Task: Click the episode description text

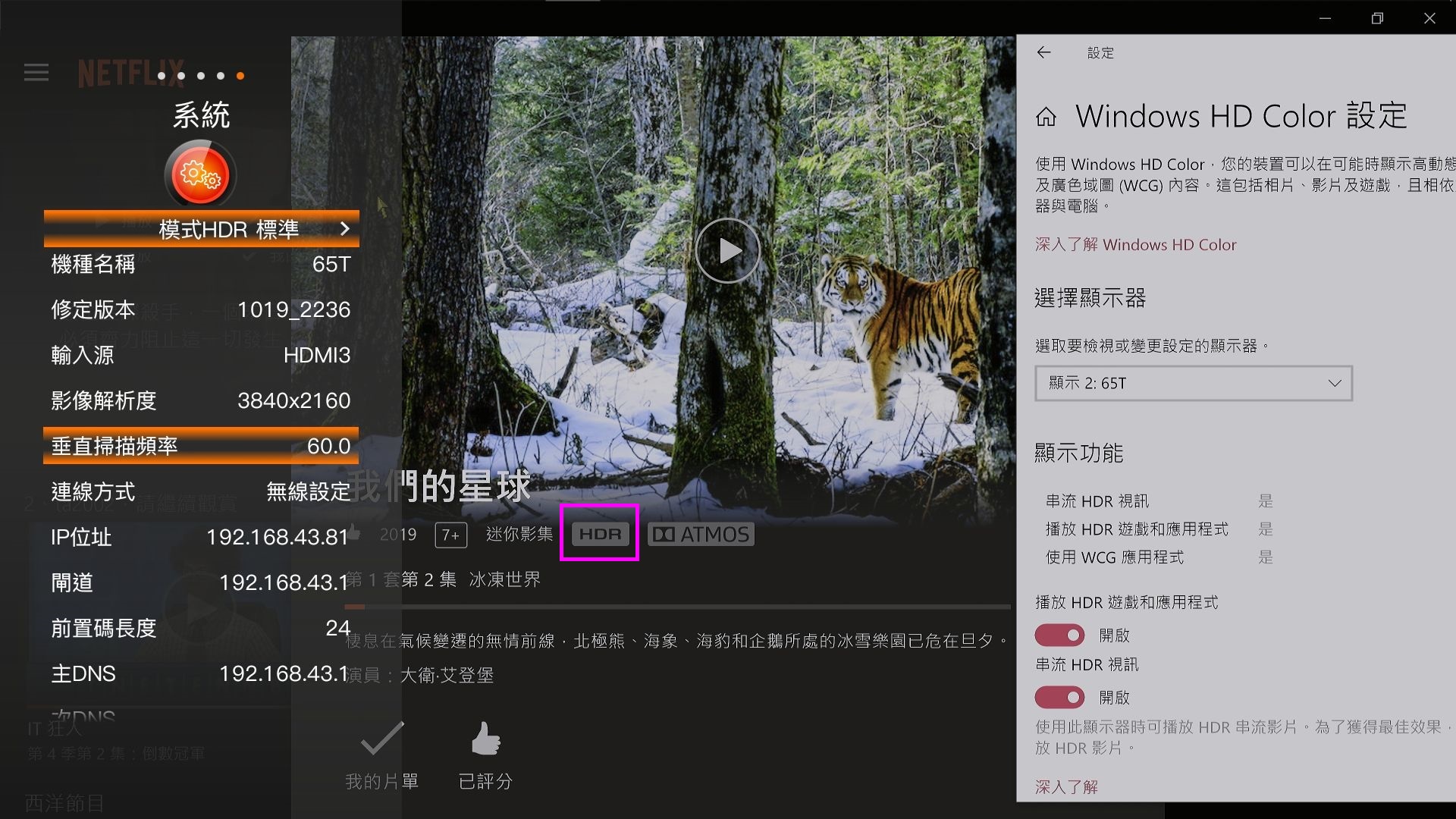Action: click(x=677, y=642)
